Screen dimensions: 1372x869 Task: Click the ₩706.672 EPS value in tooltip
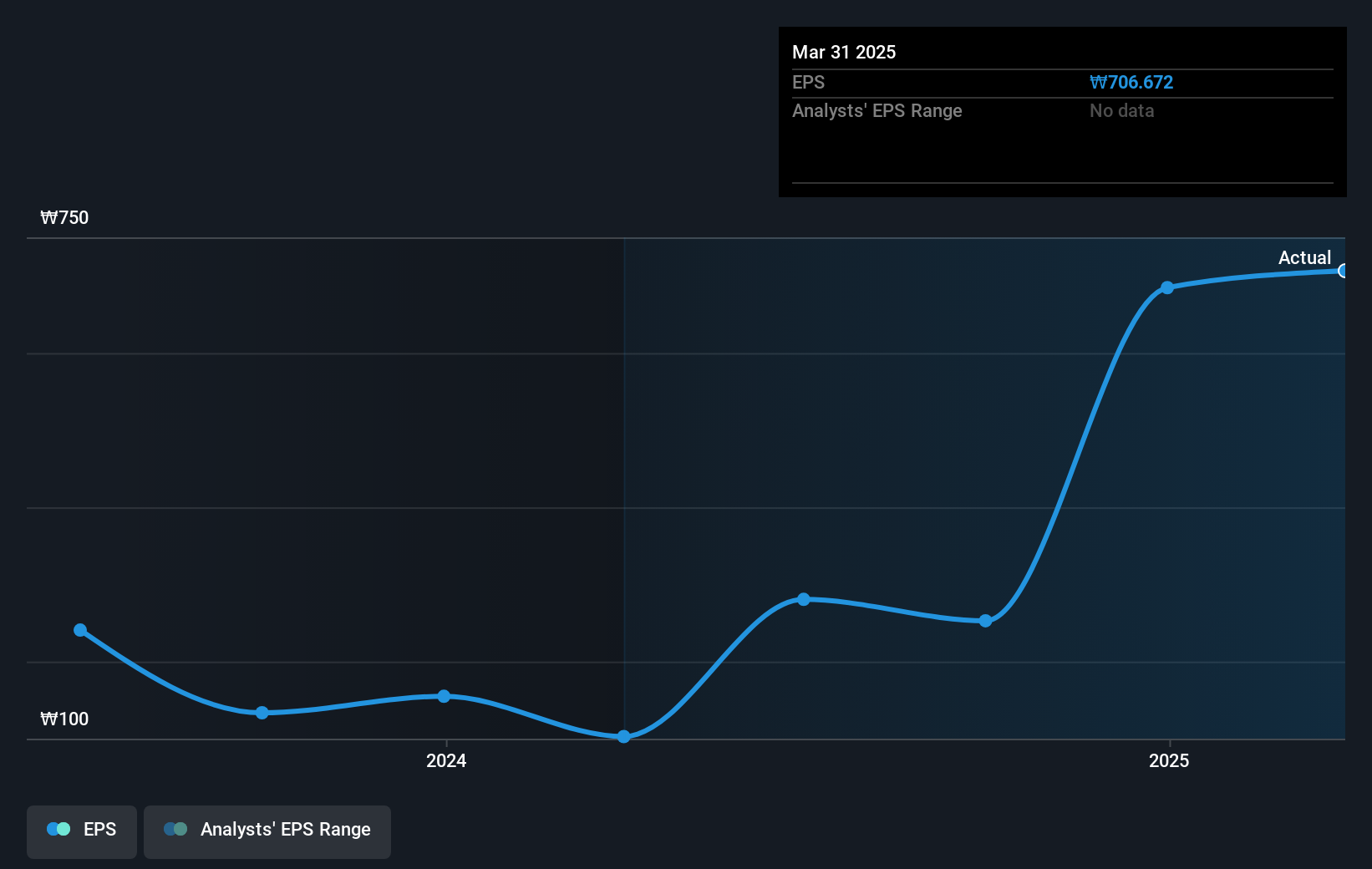click(1131, 83)
